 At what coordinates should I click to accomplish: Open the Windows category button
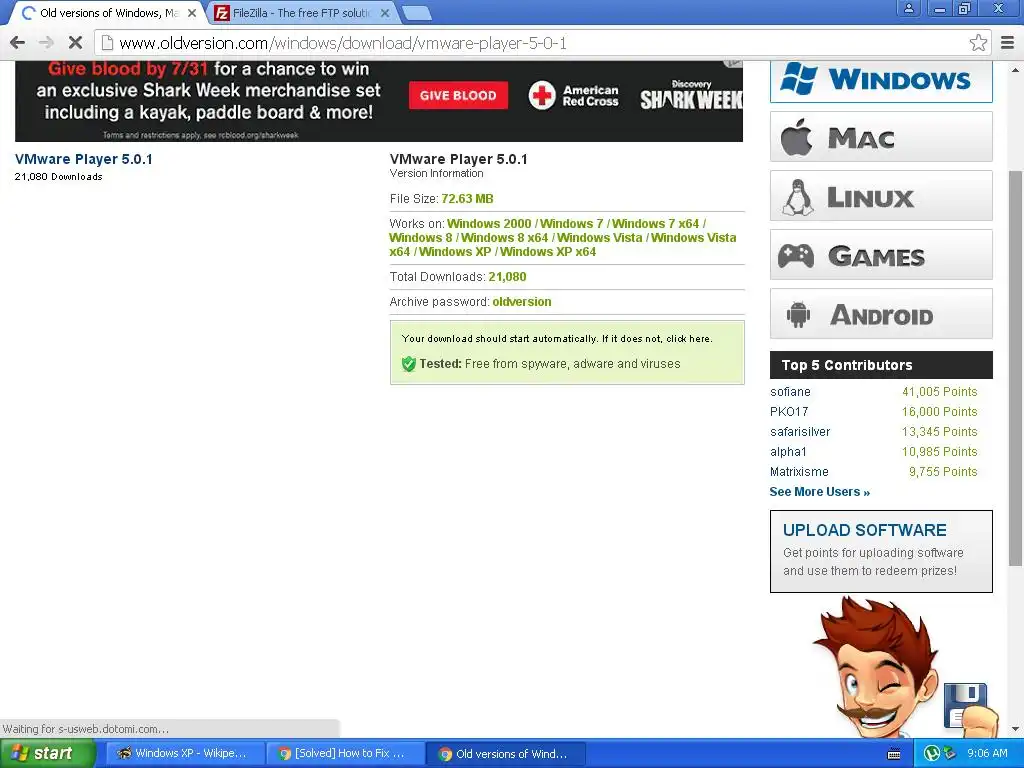881,80
